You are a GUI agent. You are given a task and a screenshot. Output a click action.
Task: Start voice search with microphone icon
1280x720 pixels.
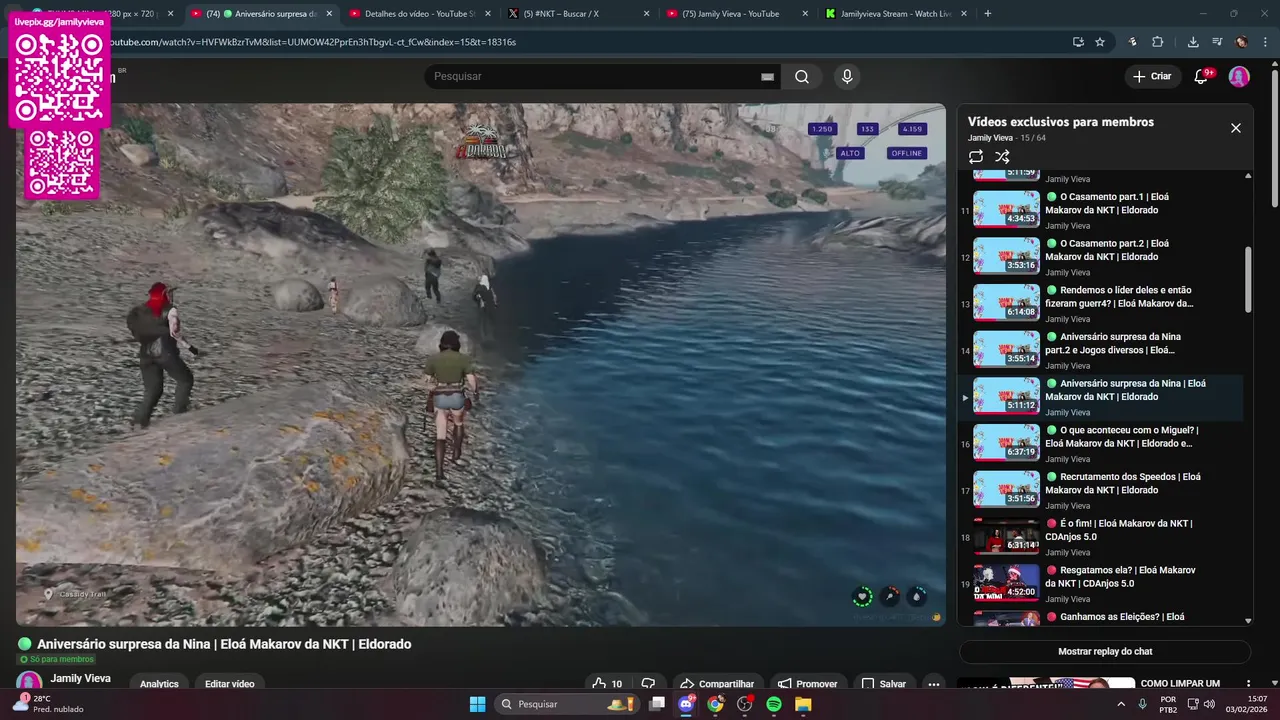(847, 77)
